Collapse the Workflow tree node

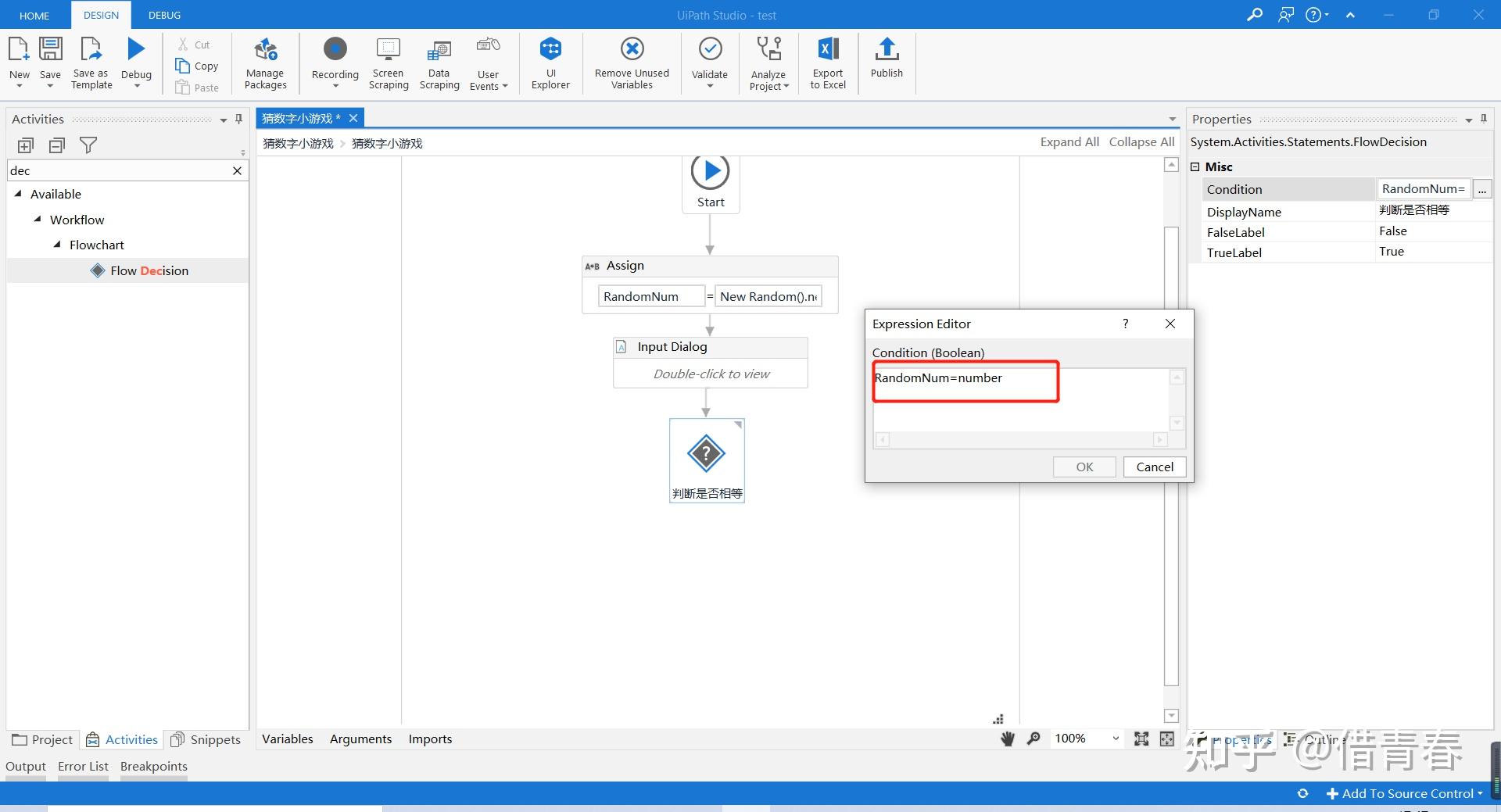tap(37, 220)
